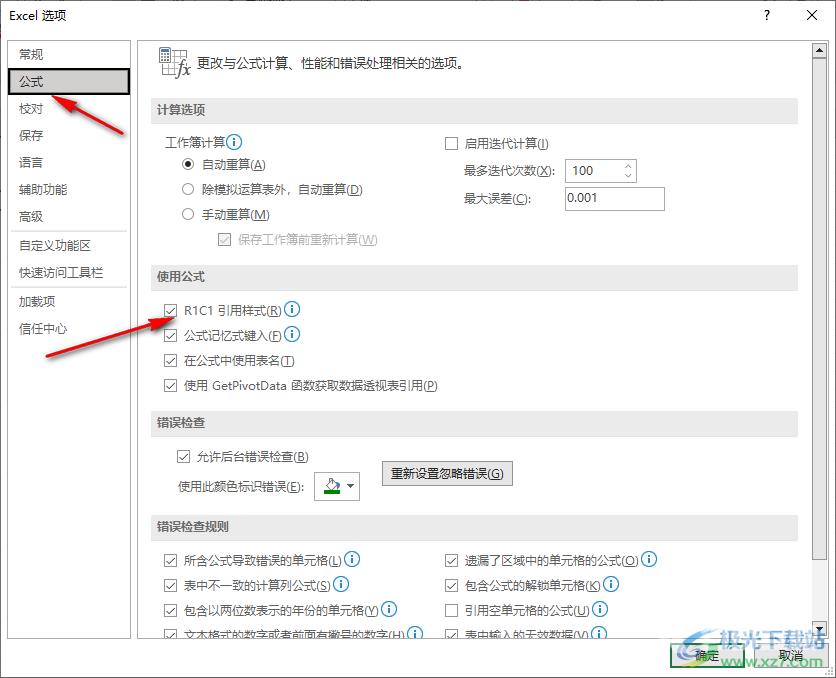Screen dimensions: 836x678
Task: Open the 常规 category
Action: pos(69,54)
